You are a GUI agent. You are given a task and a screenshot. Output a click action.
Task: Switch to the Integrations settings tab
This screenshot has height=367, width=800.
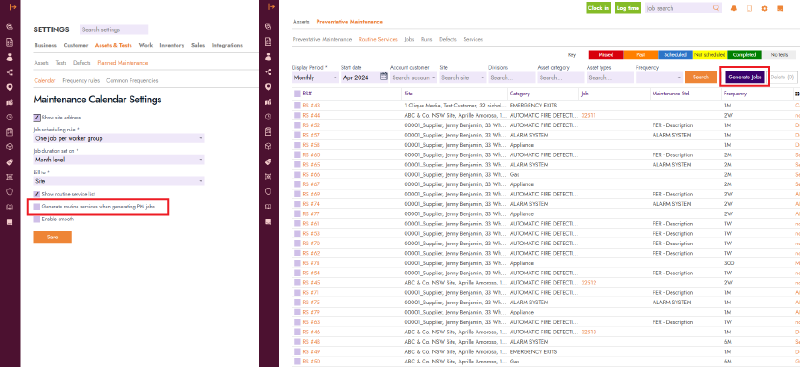227,45
